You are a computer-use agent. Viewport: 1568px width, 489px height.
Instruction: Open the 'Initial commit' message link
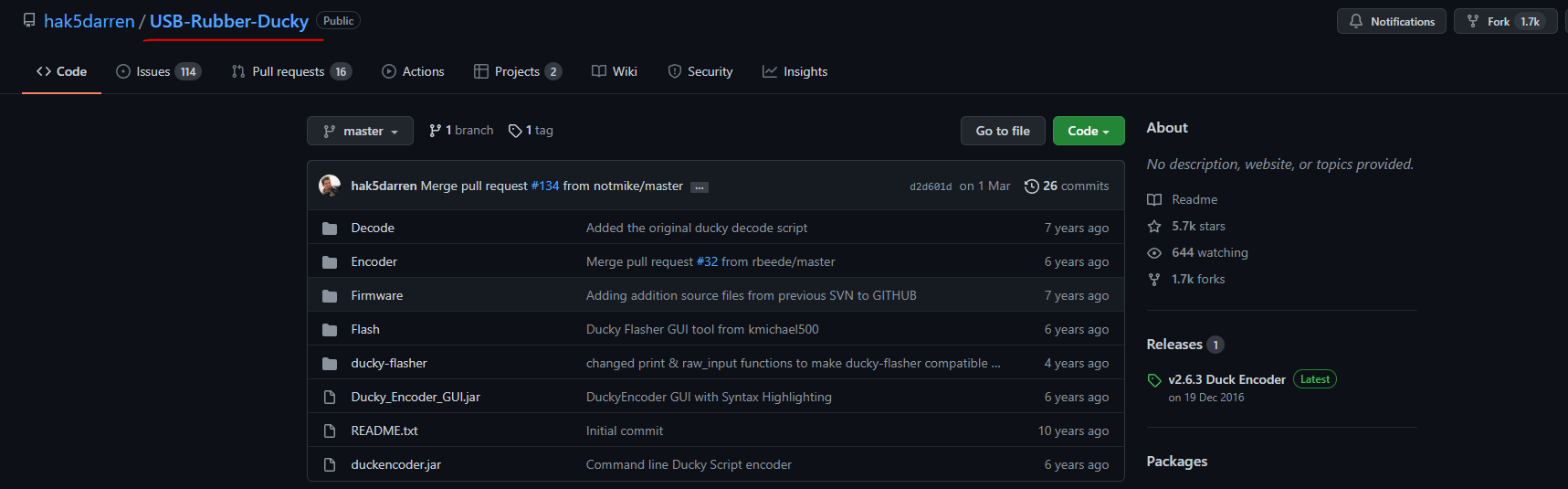pyautogui.click(x=625, y=431)
